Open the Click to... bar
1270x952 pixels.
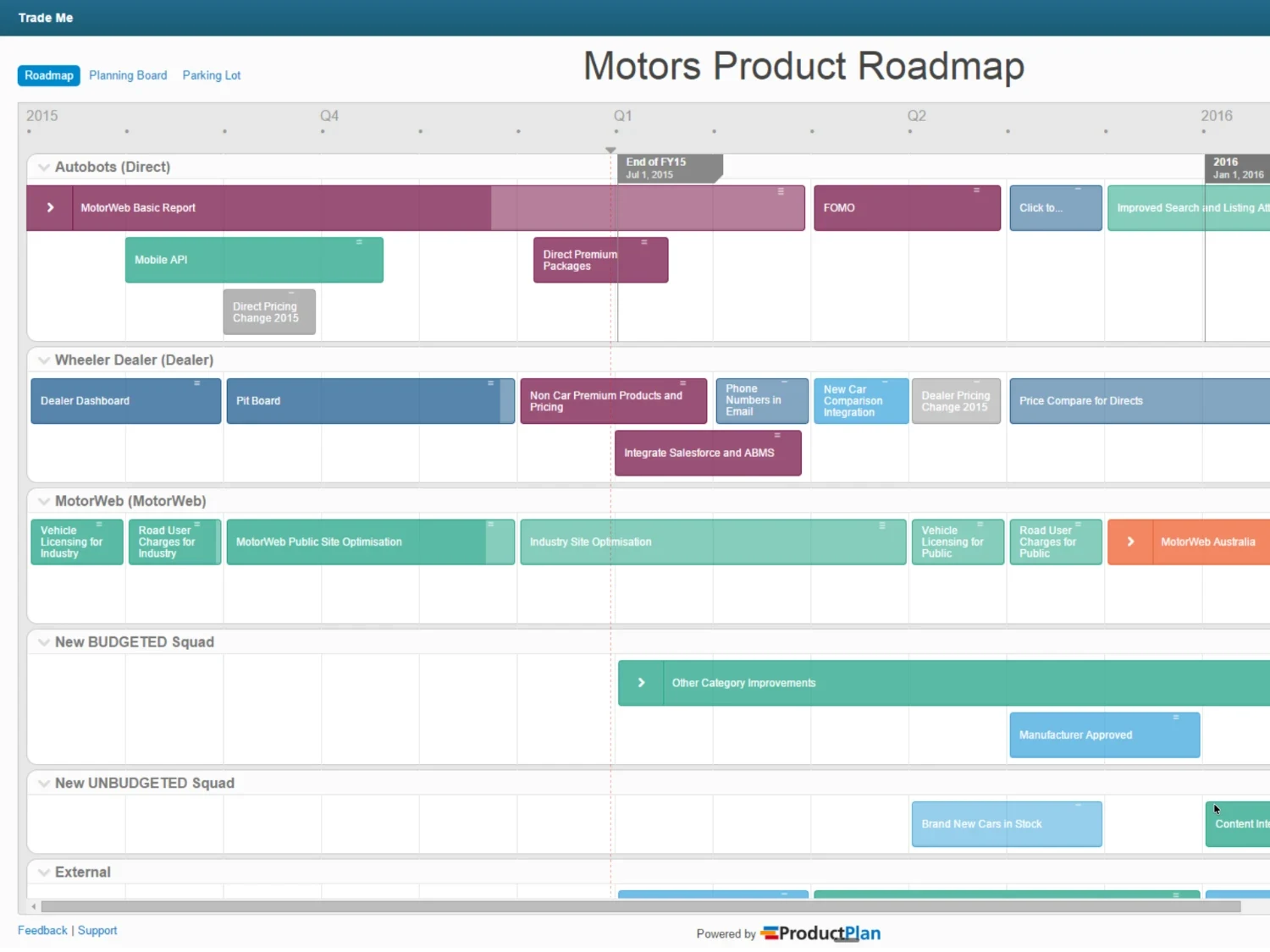tap(1056, 208)
